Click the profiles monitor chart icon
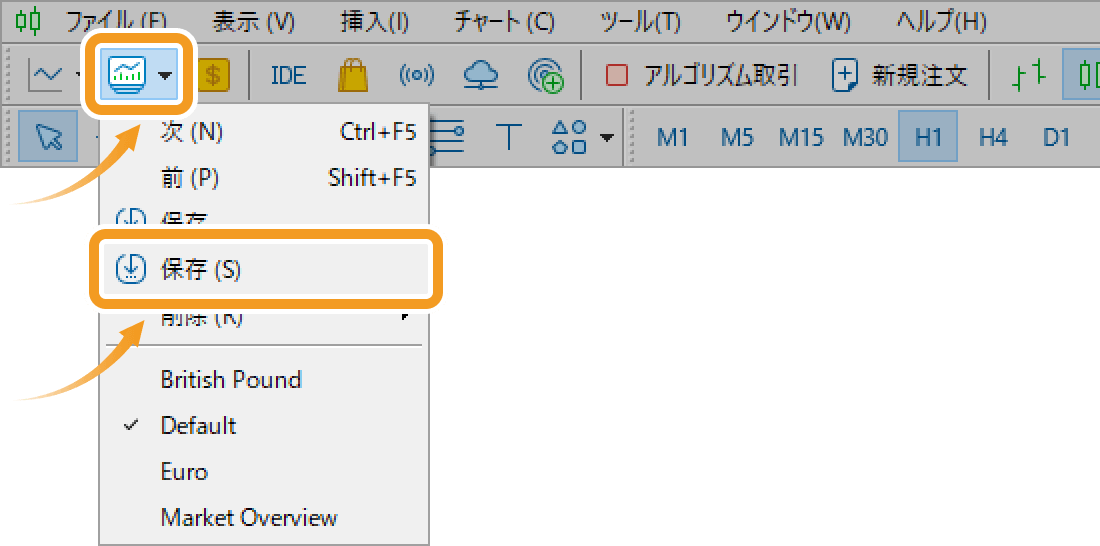 [127, 75]
